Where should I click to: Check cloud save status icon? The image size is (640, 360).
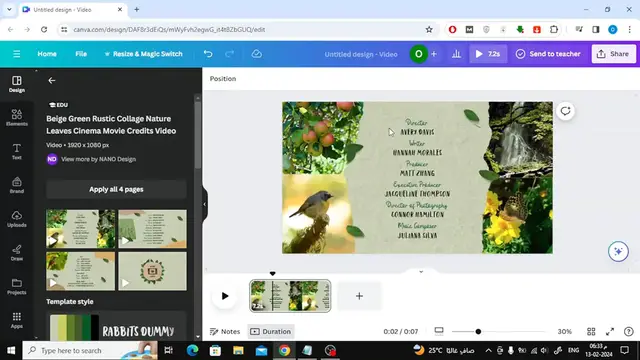(256, 54)
